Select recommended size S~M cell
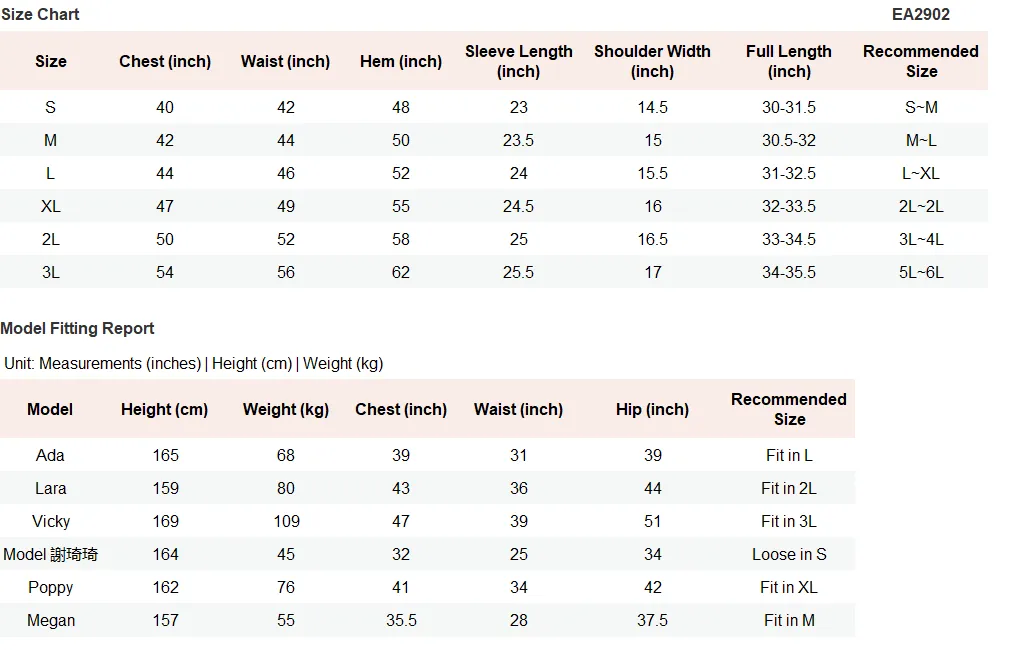Image resolution: width=1016 pixels, height=650 pixels. coord(921,108)
